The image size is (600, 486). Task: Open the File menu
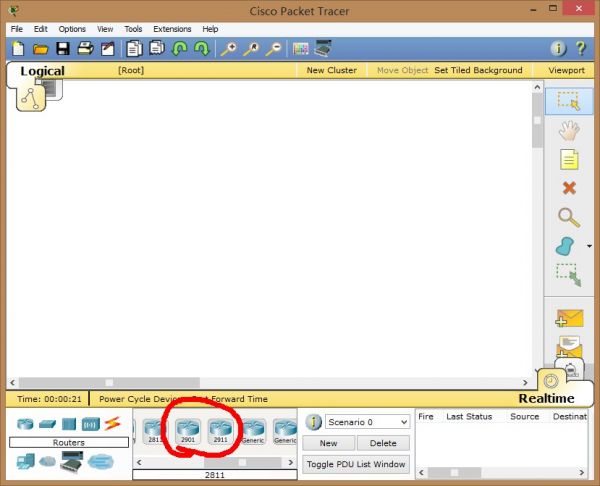(17, 29)
